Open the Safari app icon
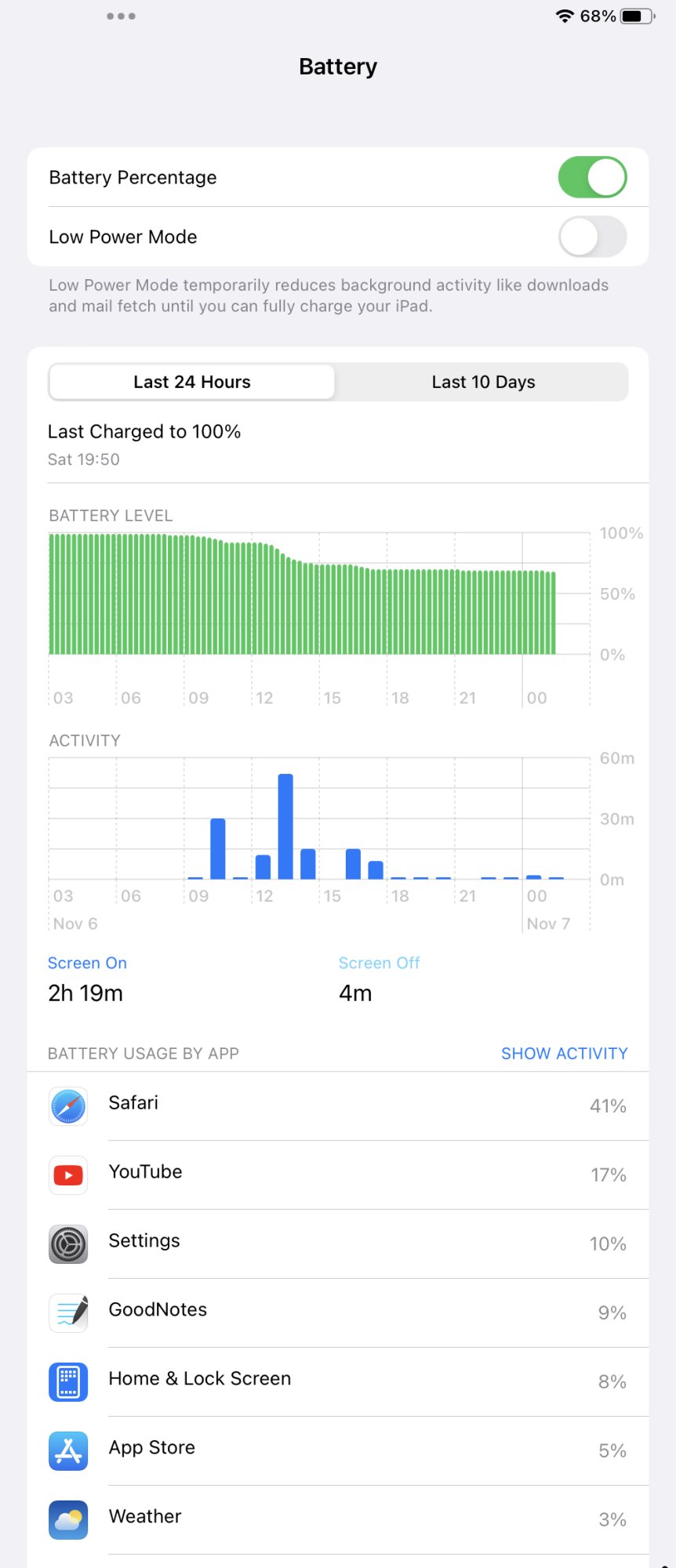This screenshot has width=676, height=1568. coord(68,1106)
